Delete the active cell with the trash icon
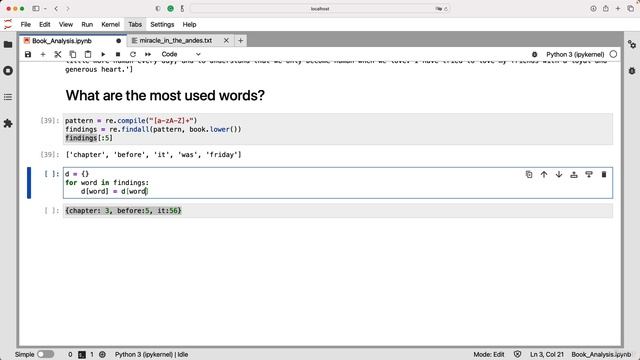640x360 pixels. tap(604, 175)
